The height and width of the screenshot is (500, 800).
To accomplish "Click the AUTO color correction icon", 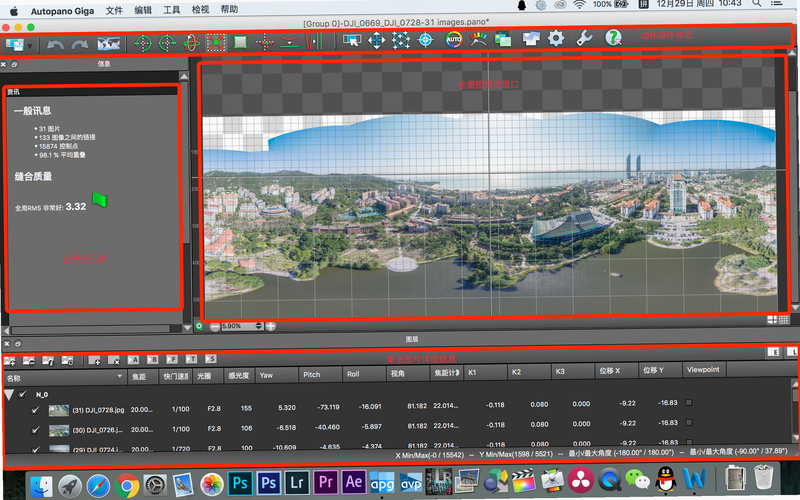I will (454, 39).
